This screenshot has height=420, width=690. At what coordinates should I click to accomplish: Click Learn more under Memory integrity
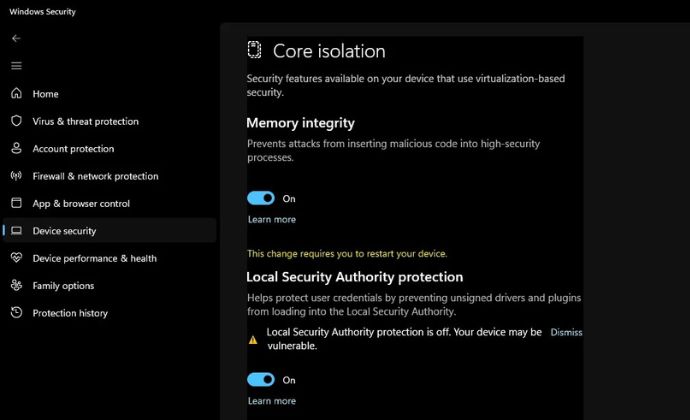[x=272, y=219]
